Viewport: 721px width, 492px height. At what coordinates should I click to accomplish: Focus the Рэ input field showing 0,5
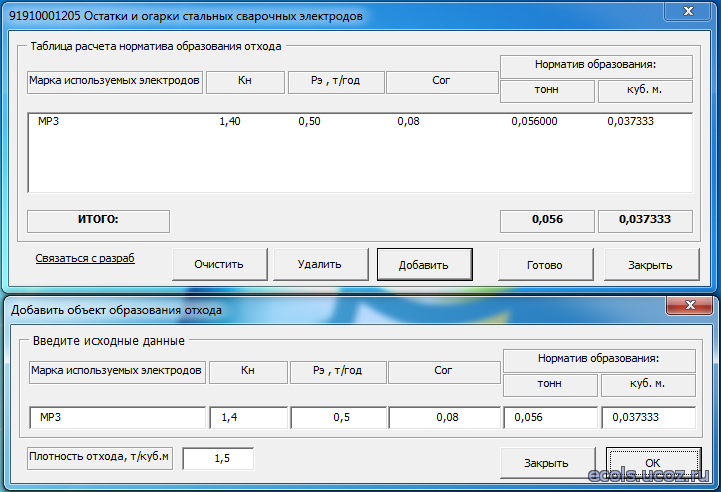pyautogui.click(x=338, y=418)
